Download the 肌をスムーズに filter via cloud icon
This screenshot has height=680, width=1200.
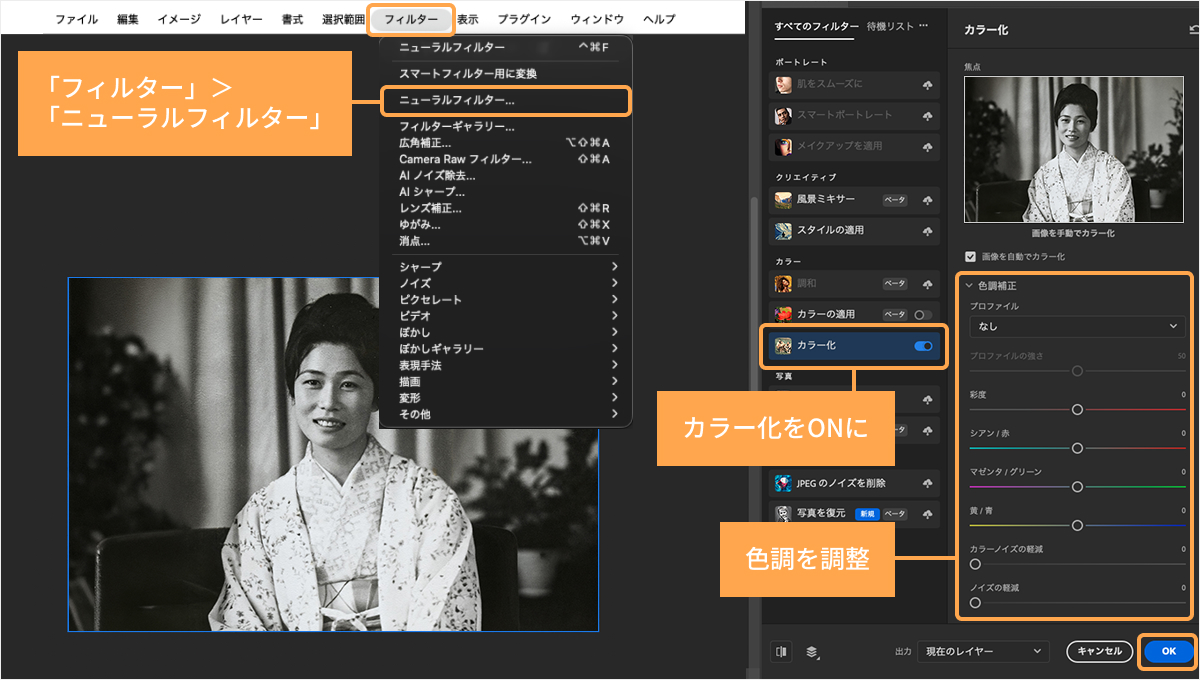(928, 86)
